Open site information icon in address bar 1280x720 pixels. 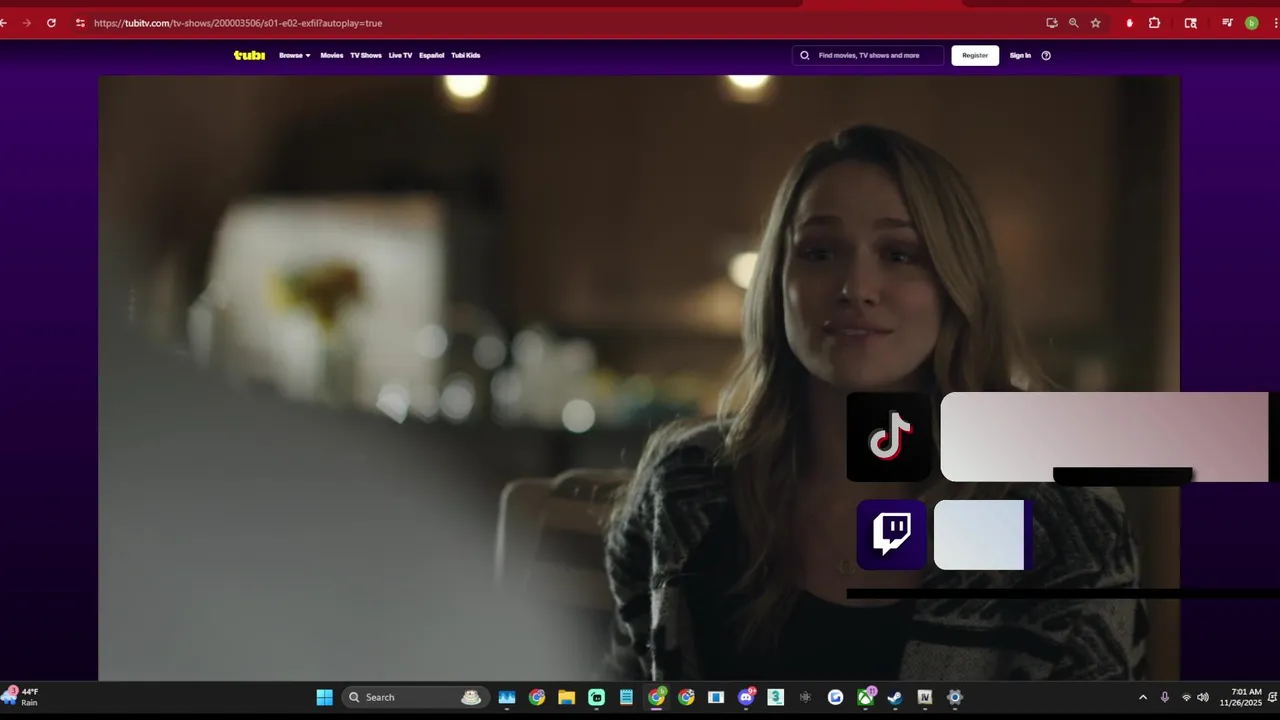pyautogui.click(x=80, y=23)
